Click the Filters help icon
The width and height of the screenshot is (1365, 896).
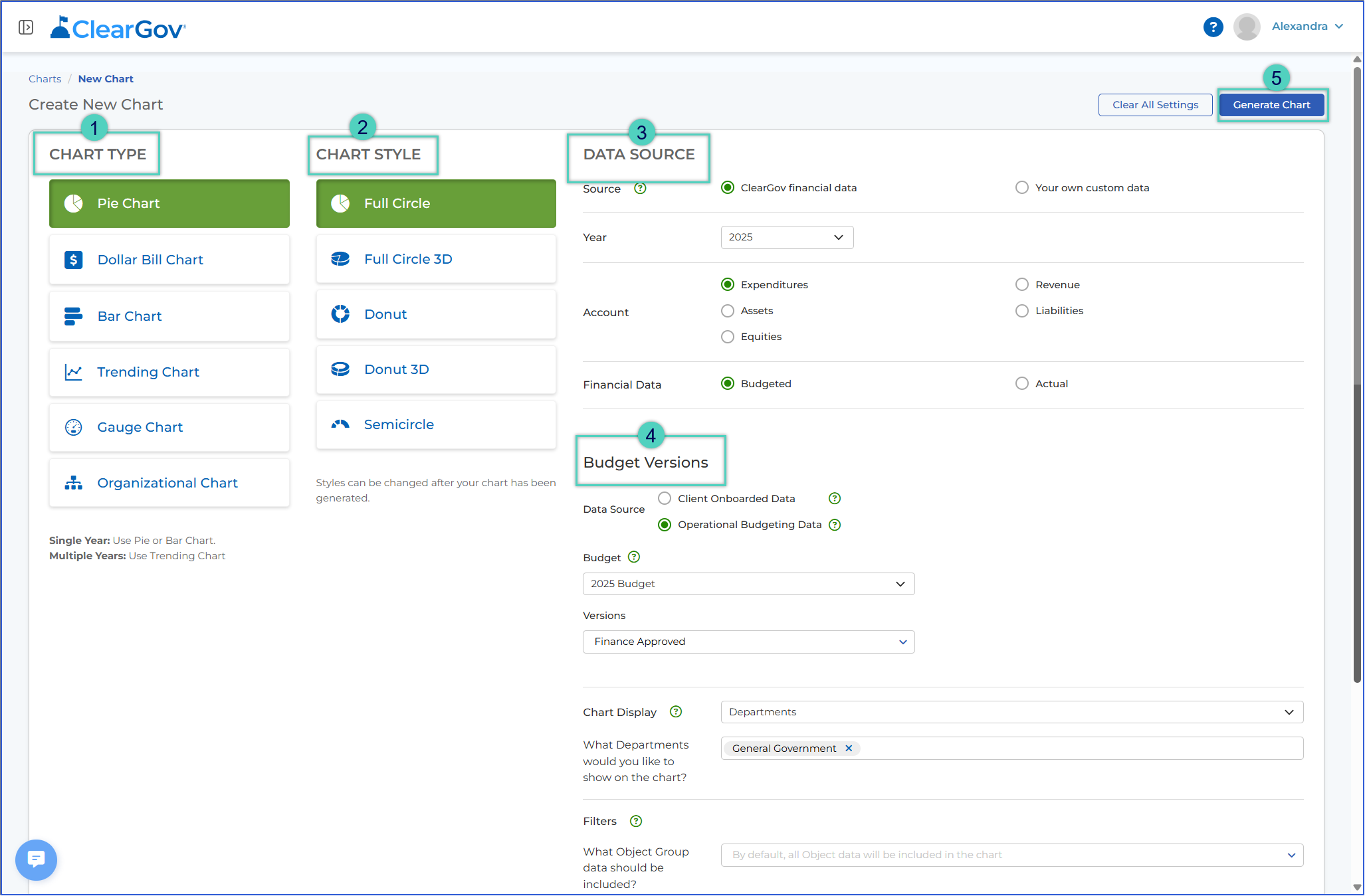[x=636, y=822]
